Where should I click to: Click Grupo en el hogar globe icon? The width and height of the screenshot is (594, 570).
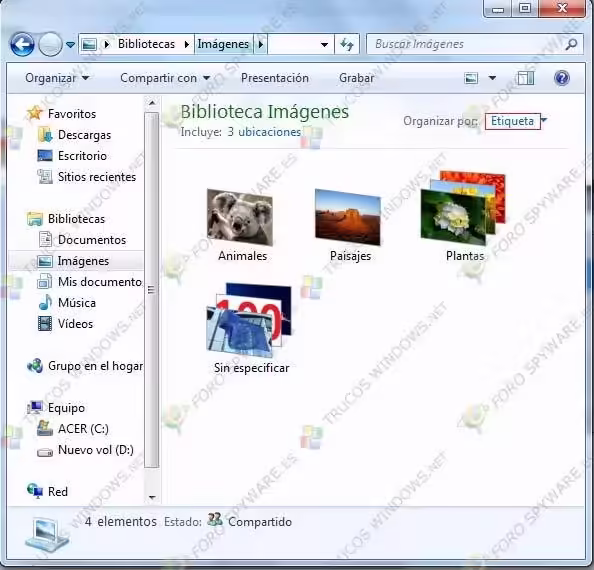click(x=35, y=365)
